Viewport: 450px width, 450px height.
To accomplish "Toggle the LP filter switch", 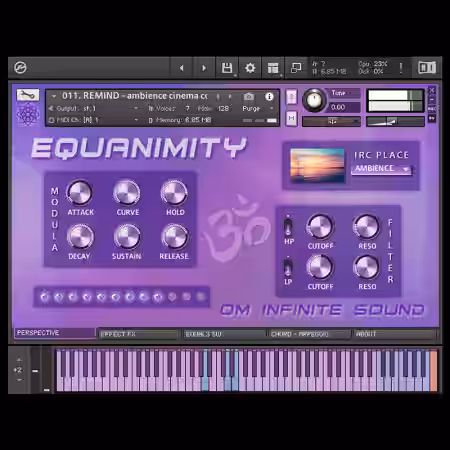I will pos(288,268).
